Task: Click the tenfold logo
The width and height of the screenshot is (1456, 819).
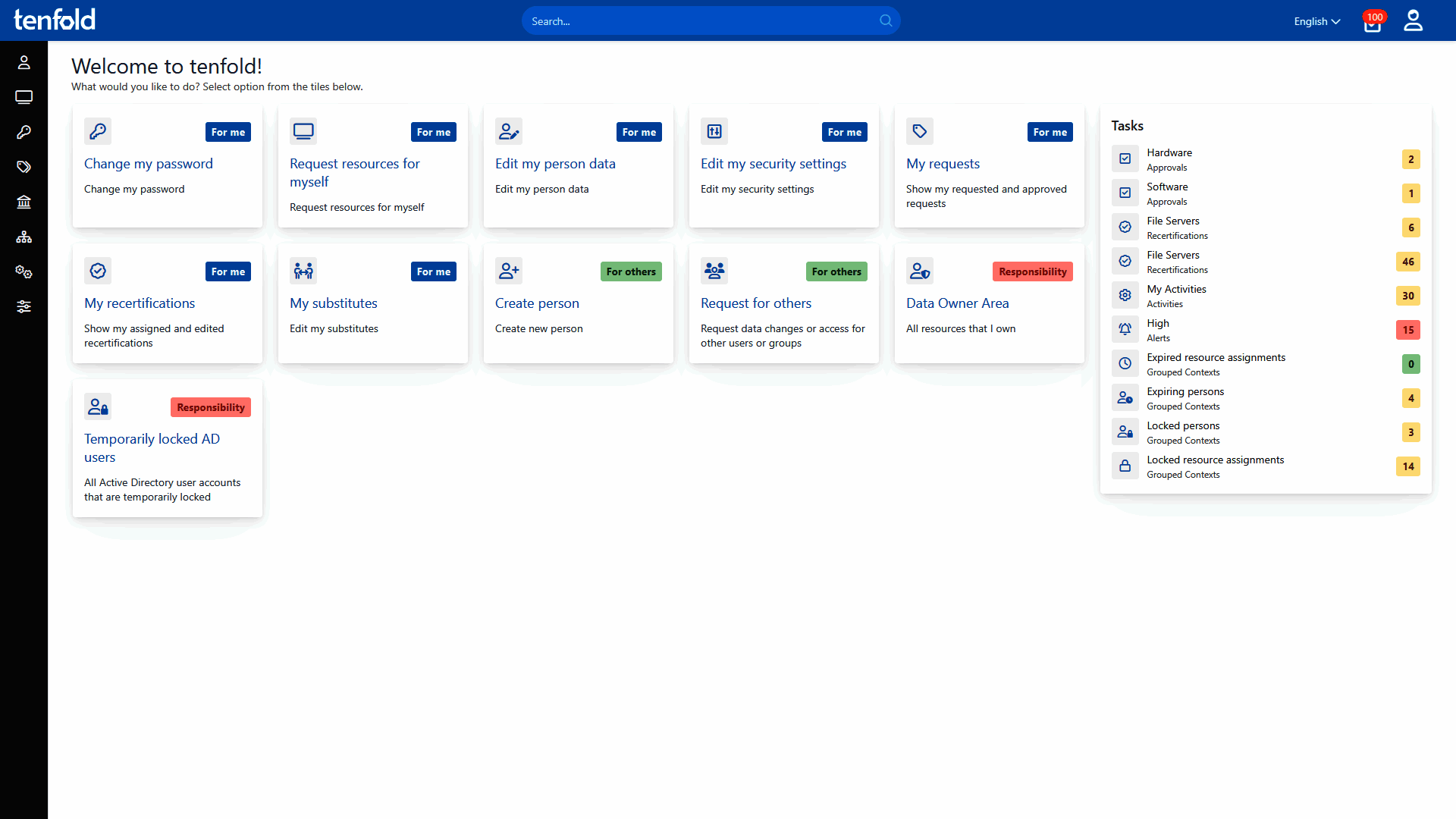Action: click(x=55, y=20)
